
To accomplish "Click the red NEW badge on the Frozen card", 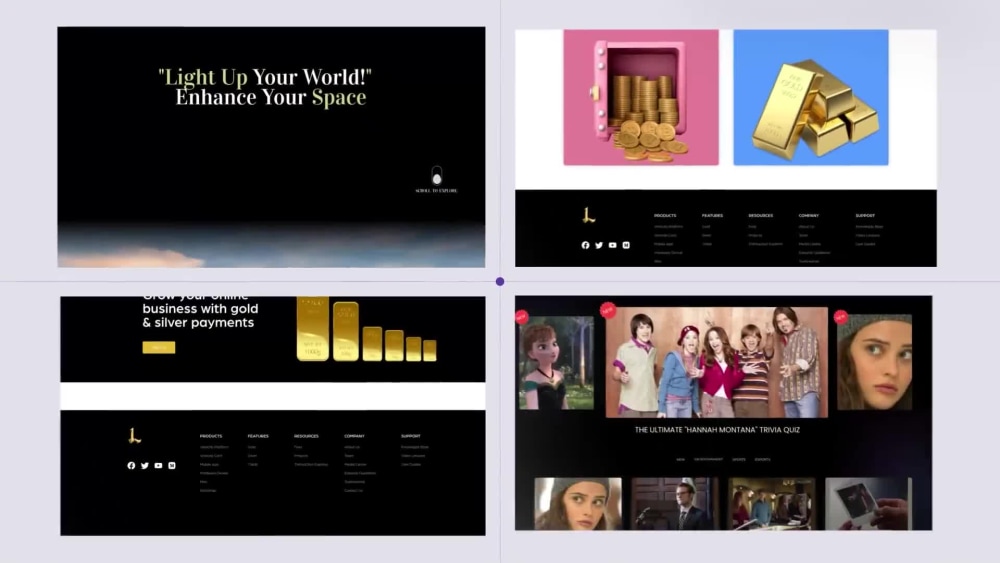I will 522,316.
